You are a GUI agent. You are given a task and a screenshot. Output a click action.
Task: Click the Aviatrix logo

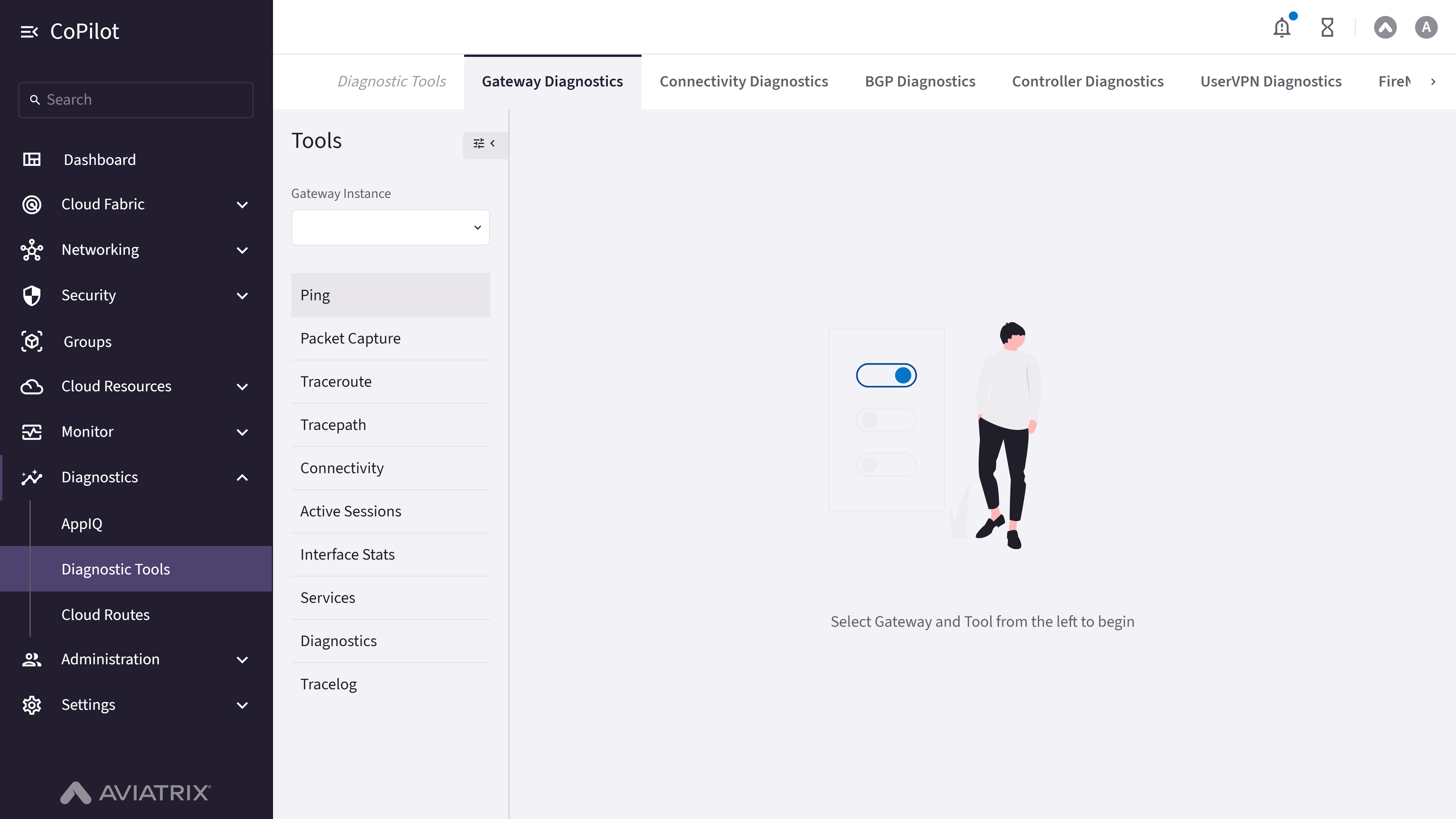tap(136, 793)
